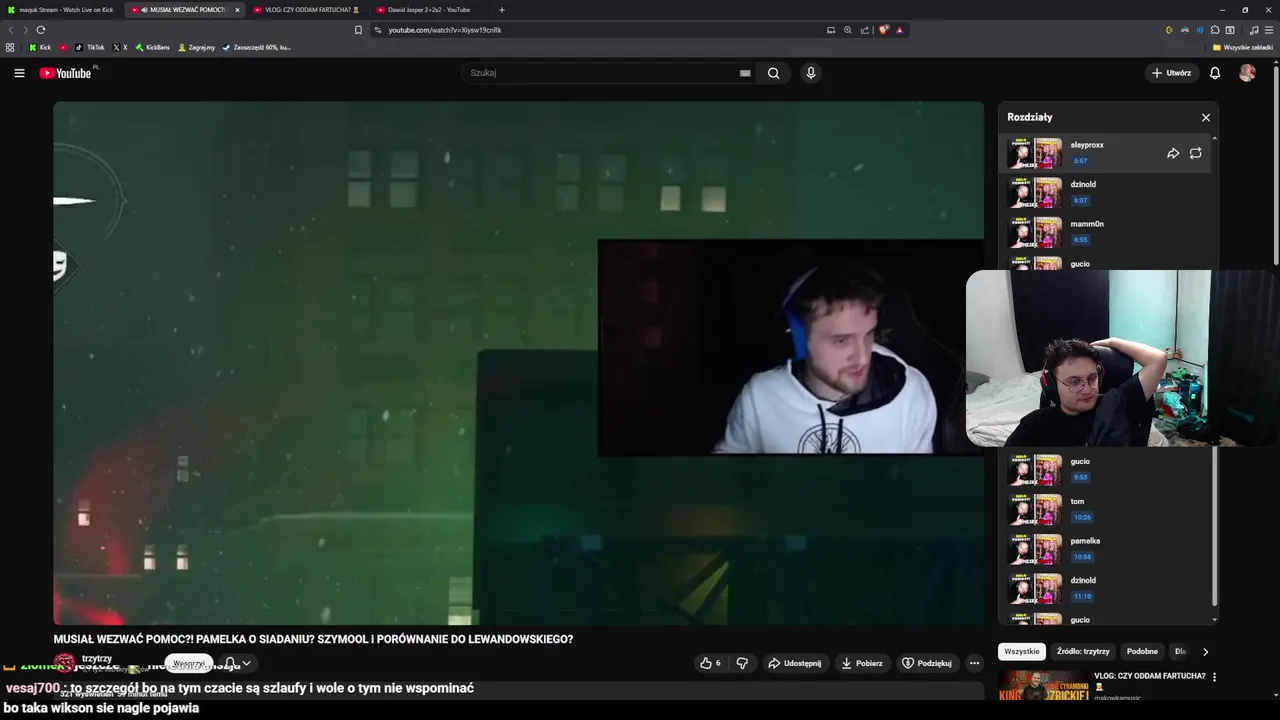This screenshot has height=720, width=1280.
Task: Open KickBans bookmark
Action: (x=153, y=47)
